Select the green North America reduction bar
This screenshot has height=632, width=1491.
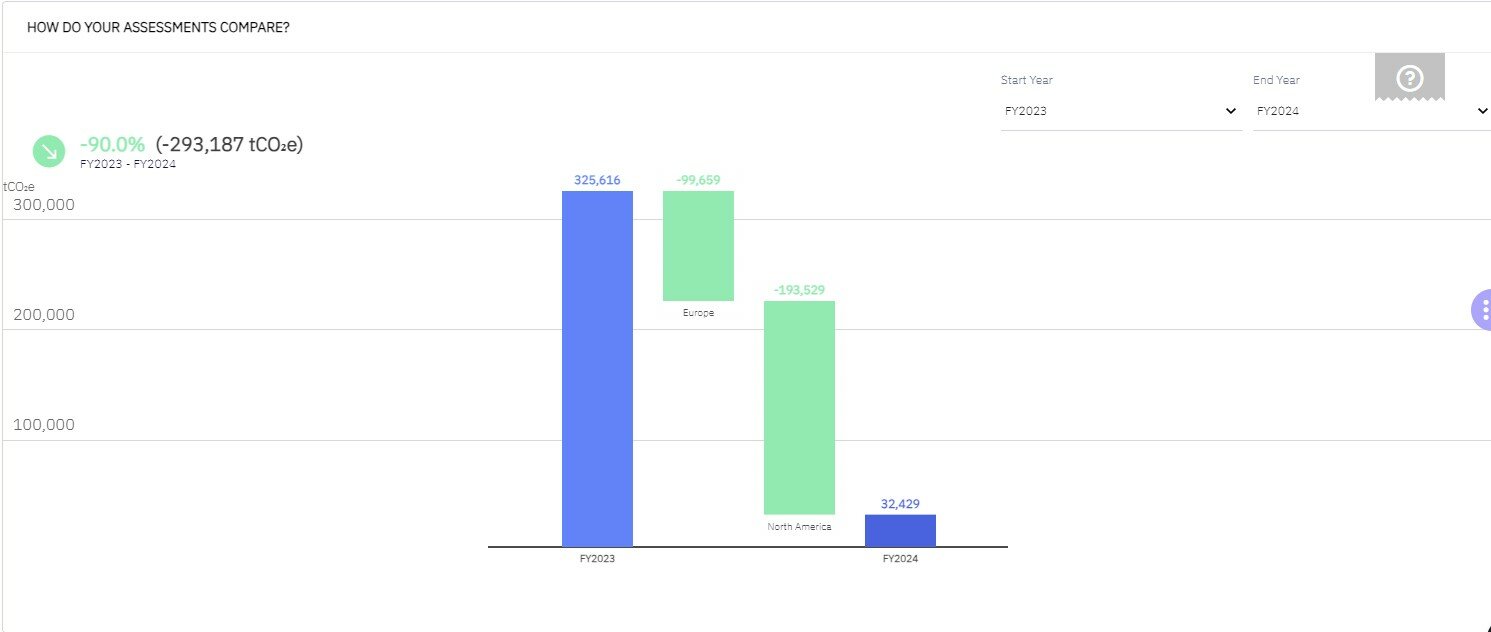(799, 408)
